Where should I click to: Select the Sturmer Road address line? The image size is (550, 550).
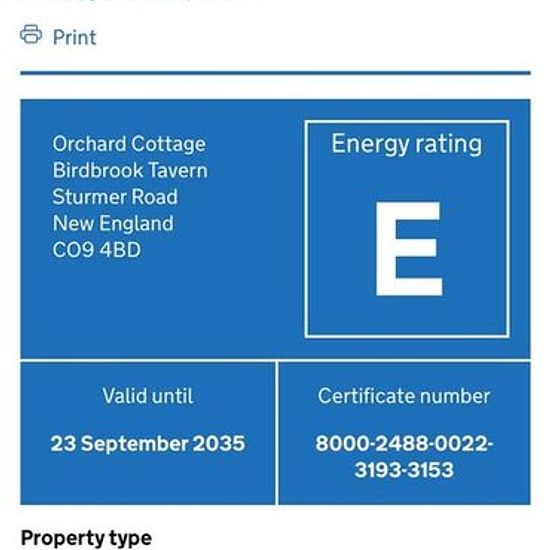tap(115, 197)
